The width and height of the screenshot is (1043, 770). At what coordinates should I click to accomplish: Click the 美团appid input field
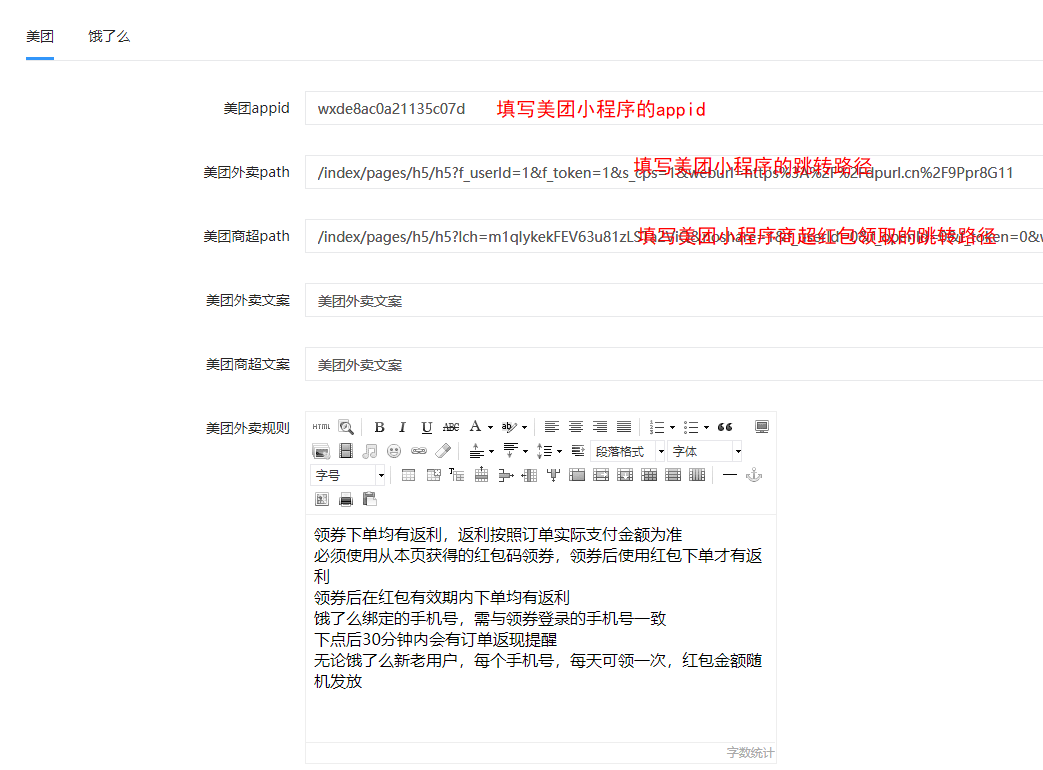point(674,108)
